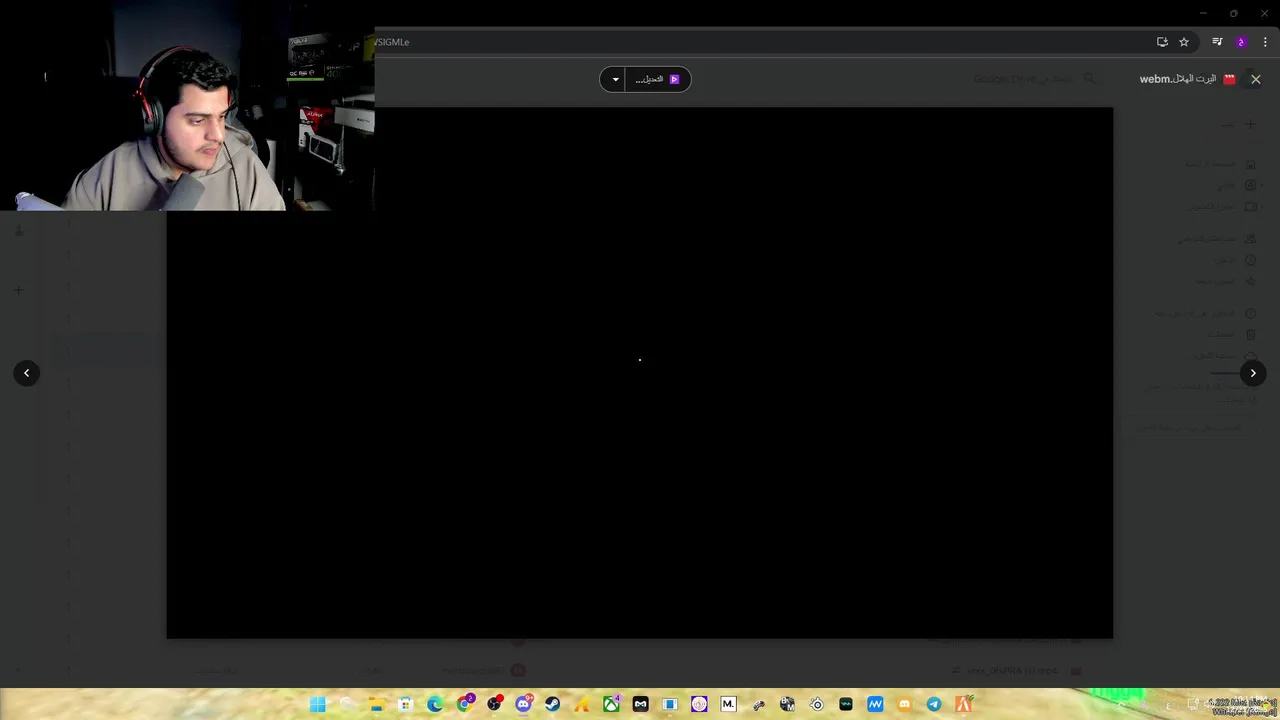This screenshot has width=1280, height=720.
Task: Open the yellow Discord icon in the taskbar
Action: (904, 704)
